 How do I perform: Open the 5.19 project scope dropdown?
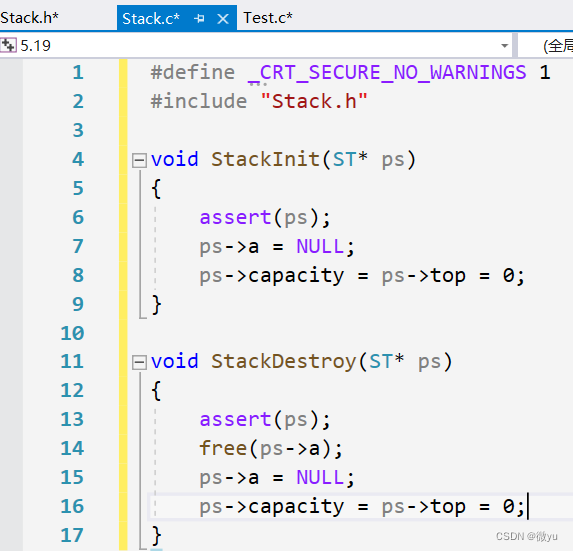(504, 46)
